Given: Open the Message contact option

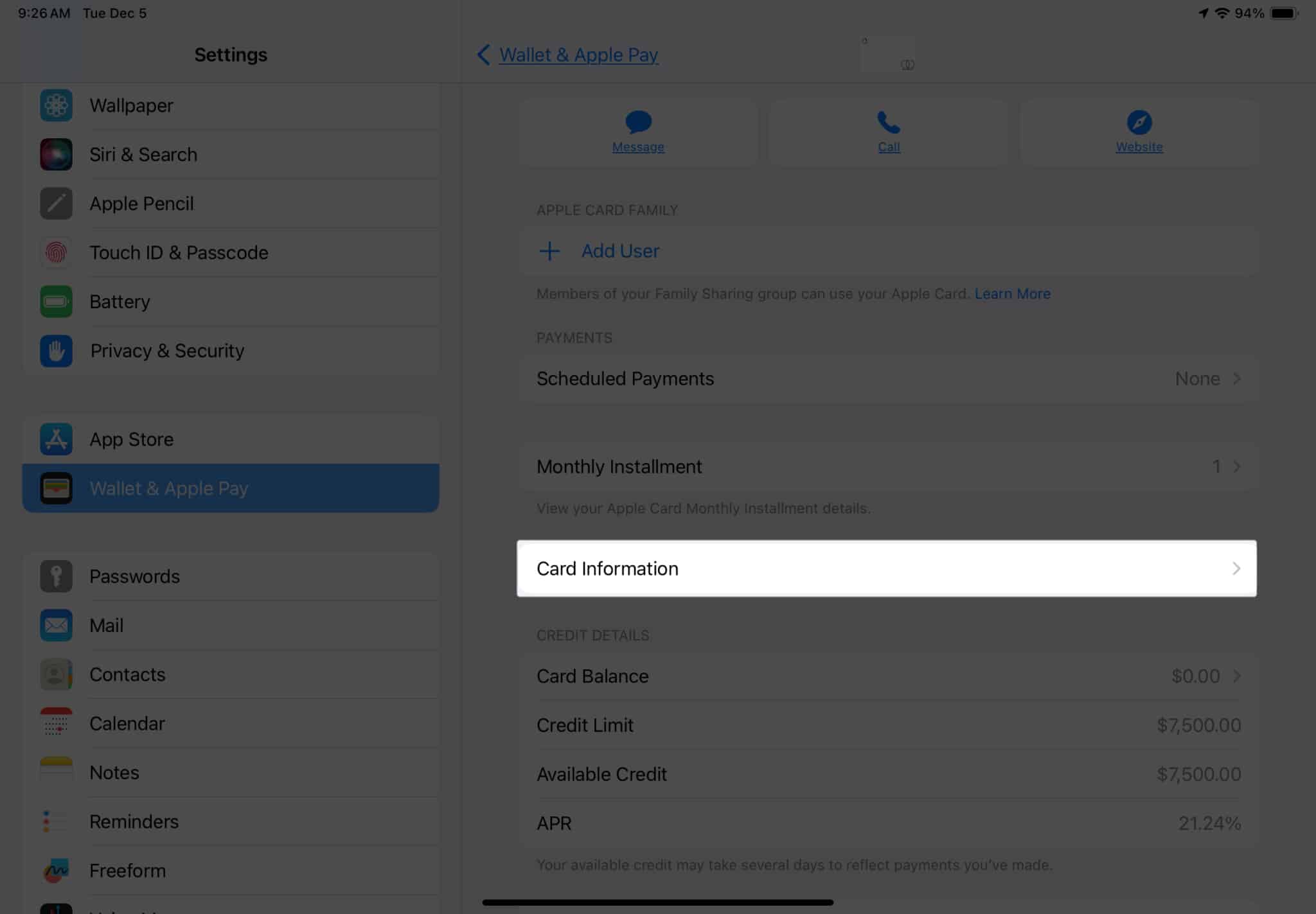Looking at the screenshot, I should [638, 131].
